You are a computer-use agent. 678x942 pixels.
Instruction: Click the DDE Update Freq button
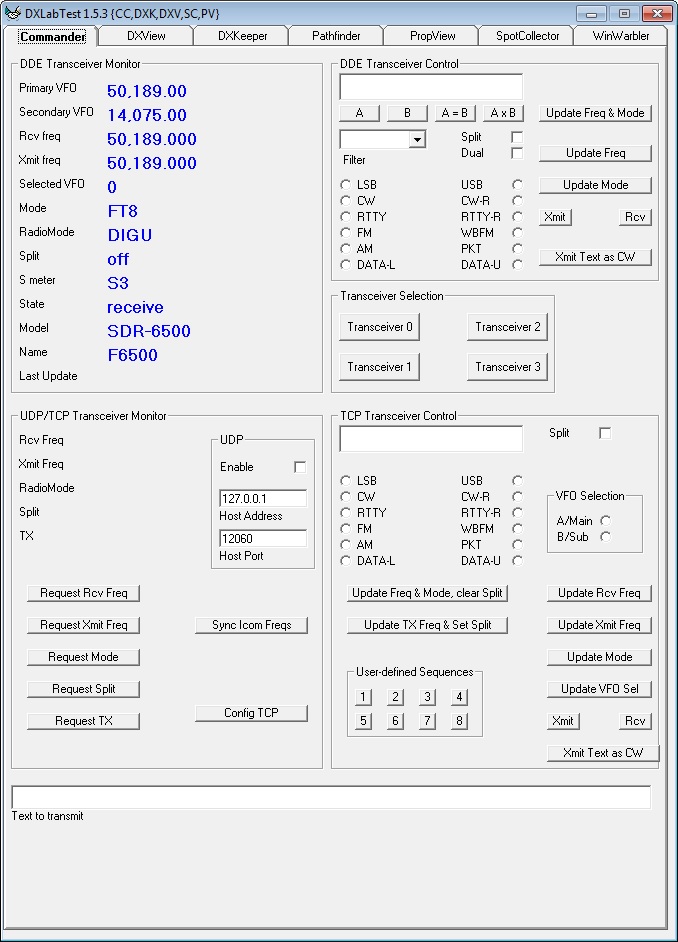[x=595, y=153]
